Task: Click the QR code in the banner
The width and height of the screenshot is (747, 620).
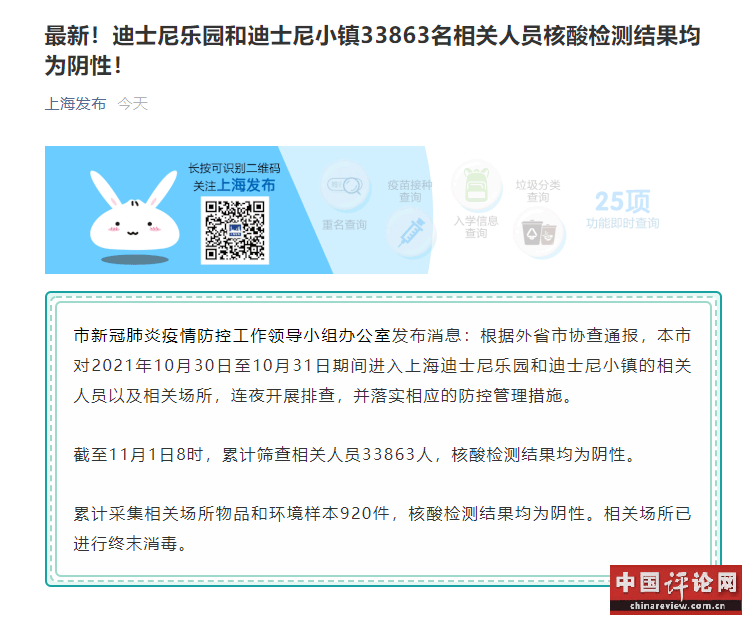Action: click(x=235, y=230)
